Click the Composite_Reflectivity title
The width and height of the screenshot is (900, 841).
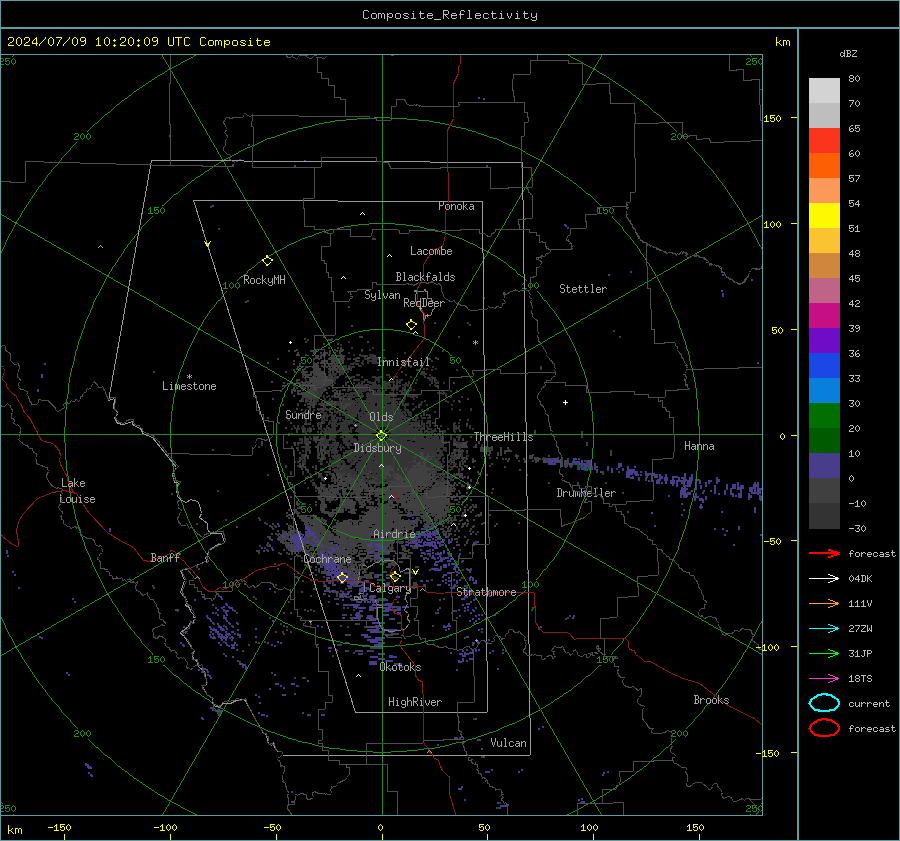450,15
